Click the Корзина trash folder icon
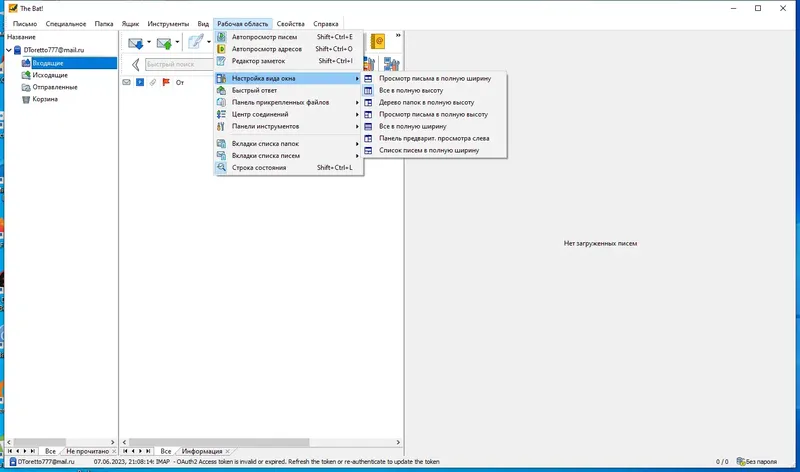The width and height of the screenshot is (800, 472). (x=26, y=99)
